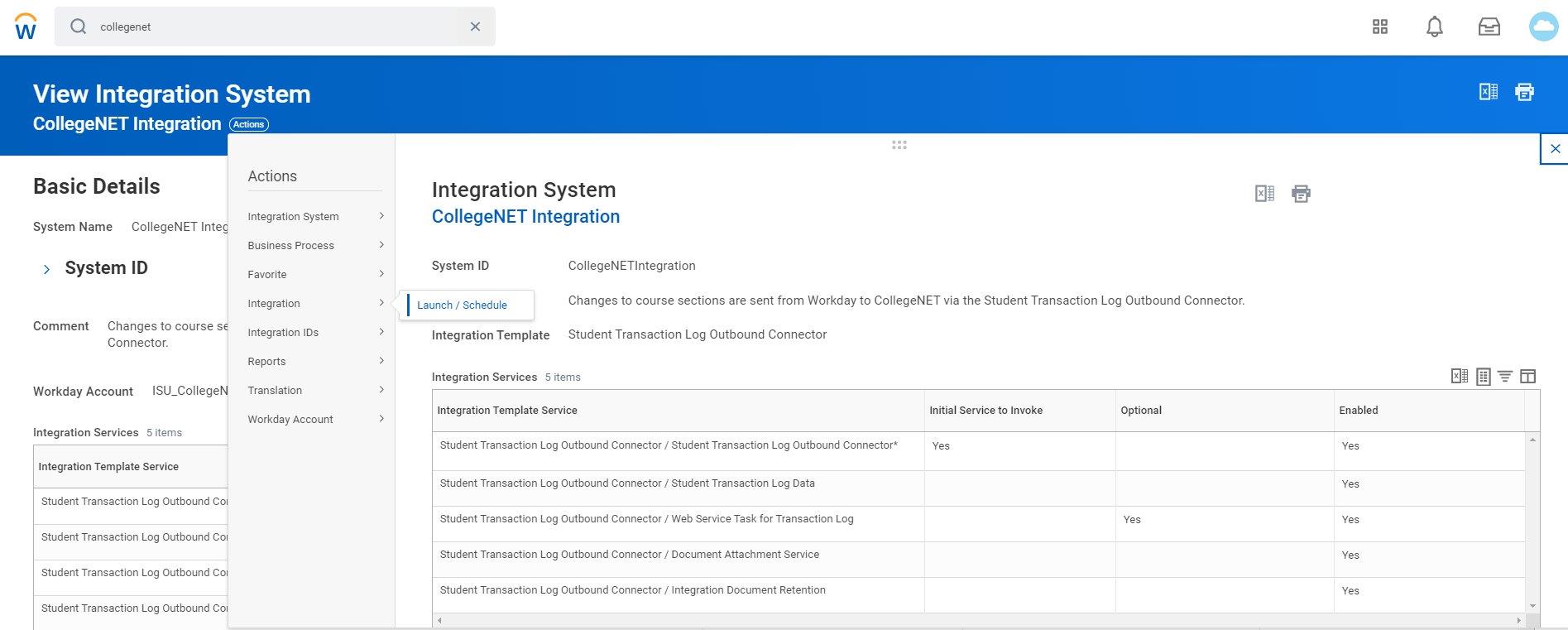Viewport: 1568px width, 630px height.
Task: Export Integration System popup to Excel
Action: 1264,194
